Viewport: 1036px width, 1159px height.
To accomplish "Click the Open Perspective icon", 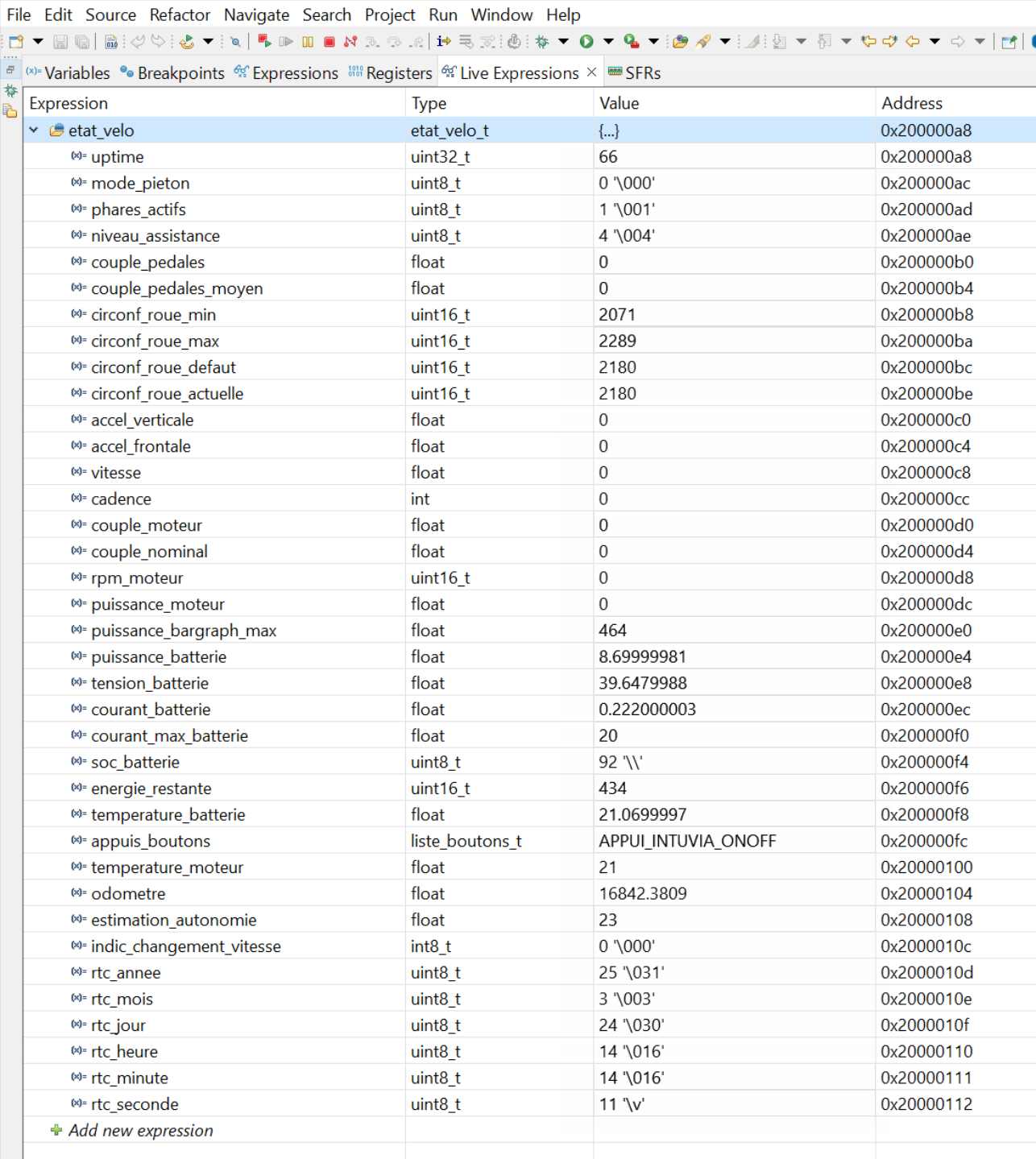I will point(1009,42).
